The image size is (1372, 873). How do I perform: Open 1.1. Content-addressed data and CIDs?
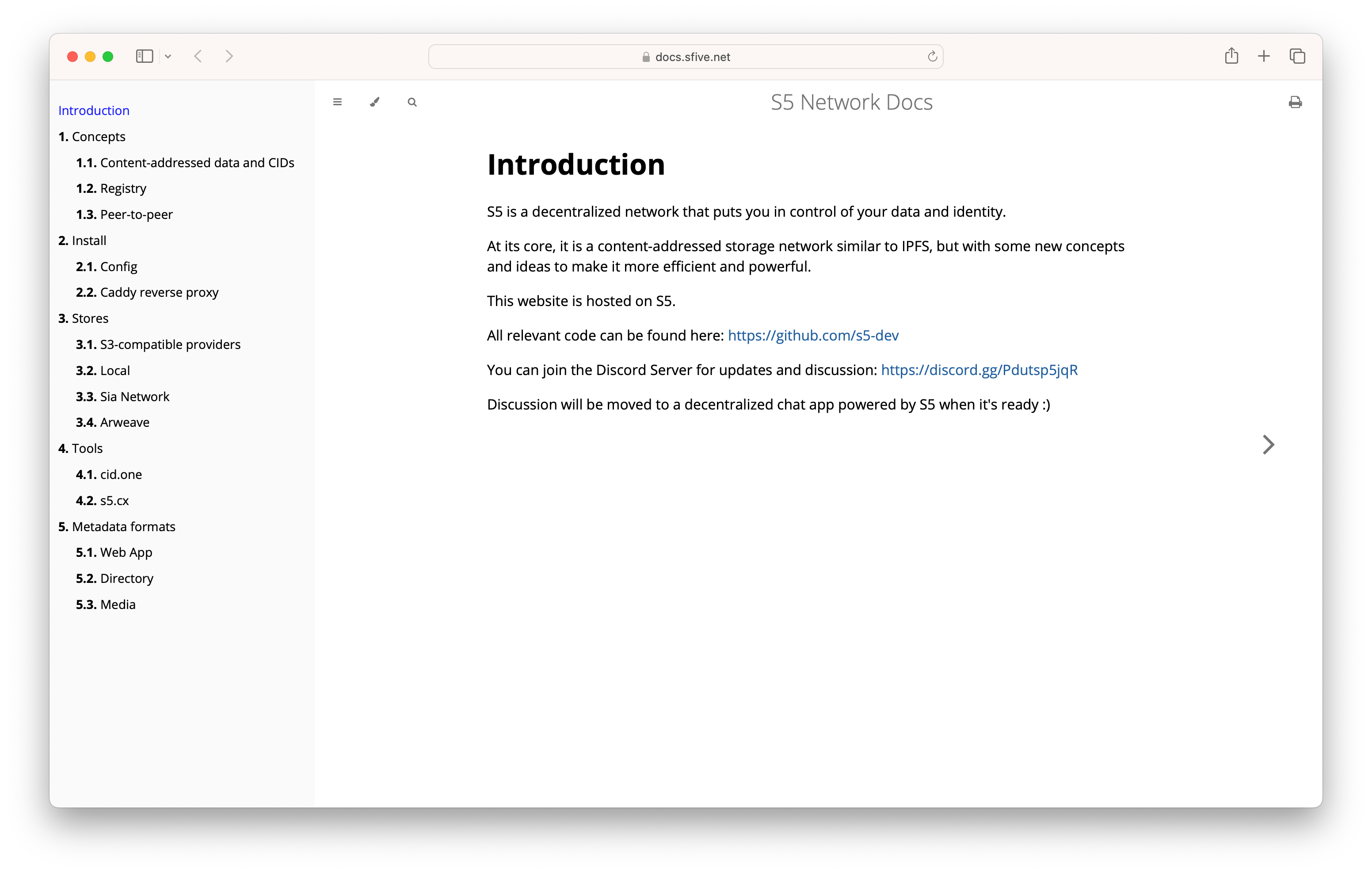185,162
